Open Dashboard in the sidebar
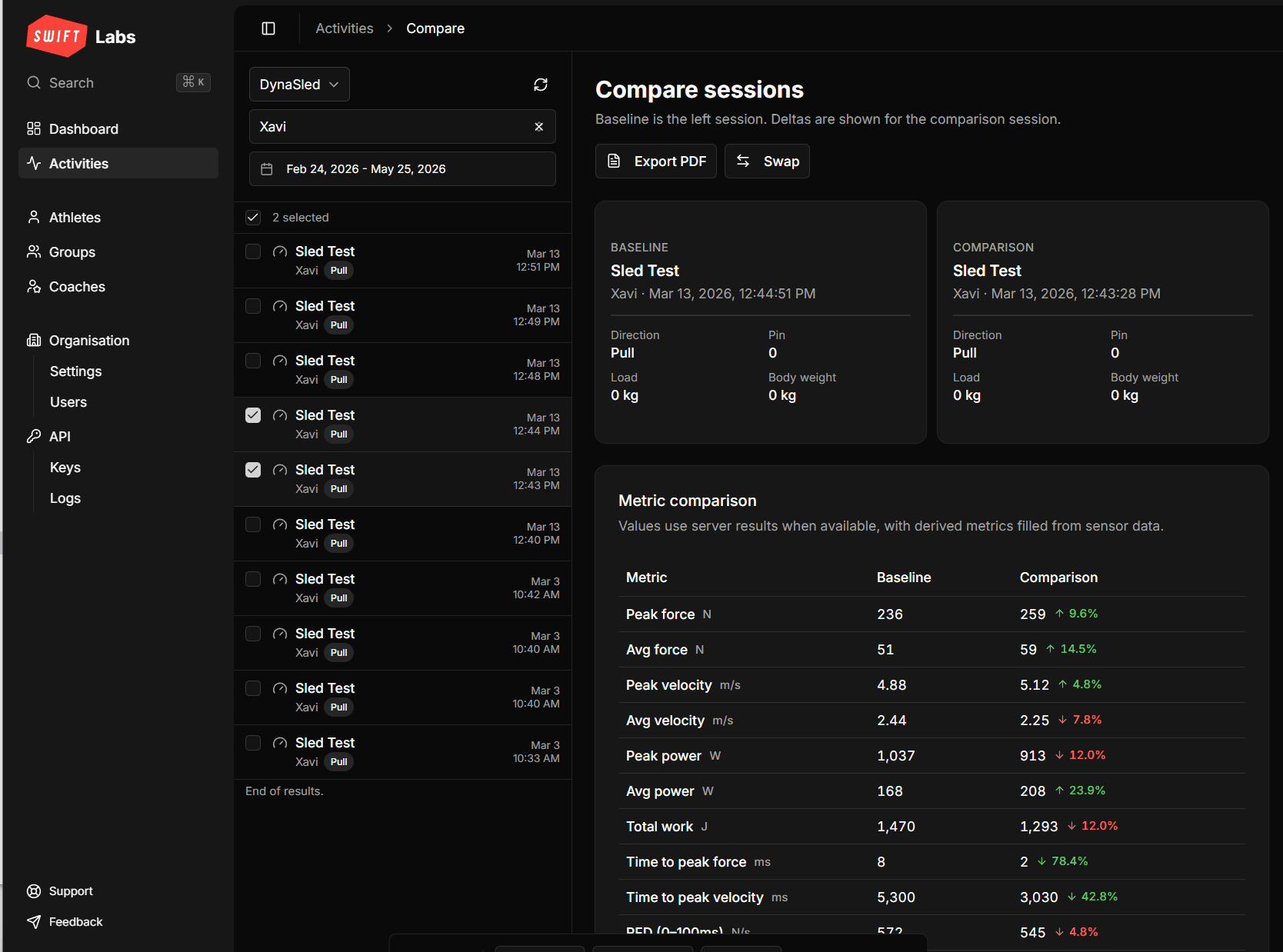 point(118,128)
